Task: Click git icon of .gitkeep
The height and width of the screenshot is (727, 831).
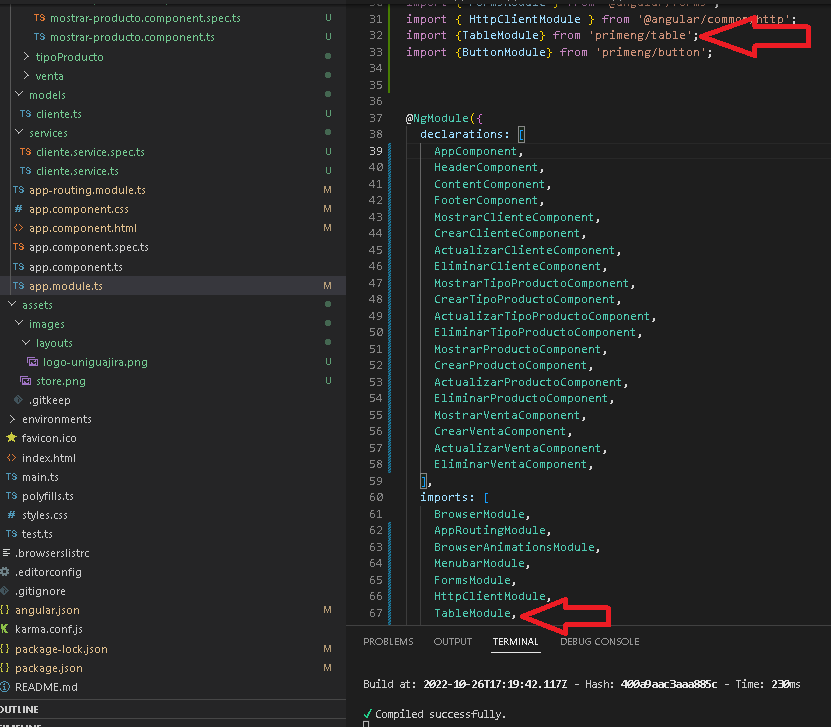Action: (19, 400)
